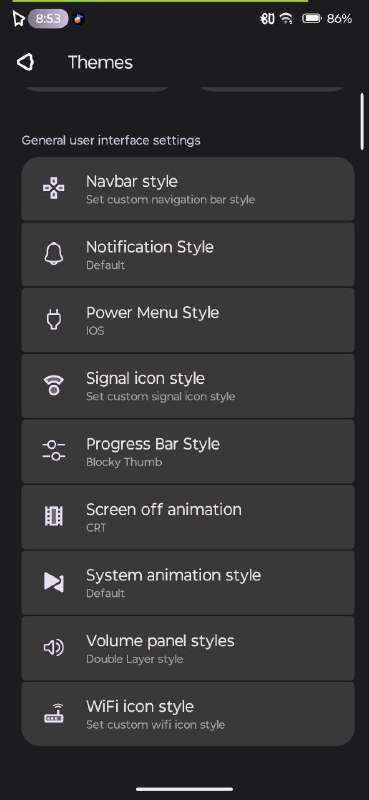Click the vertical scrollbar thumb
Screen dimensions: 369x800
click(x=362, y=121)
